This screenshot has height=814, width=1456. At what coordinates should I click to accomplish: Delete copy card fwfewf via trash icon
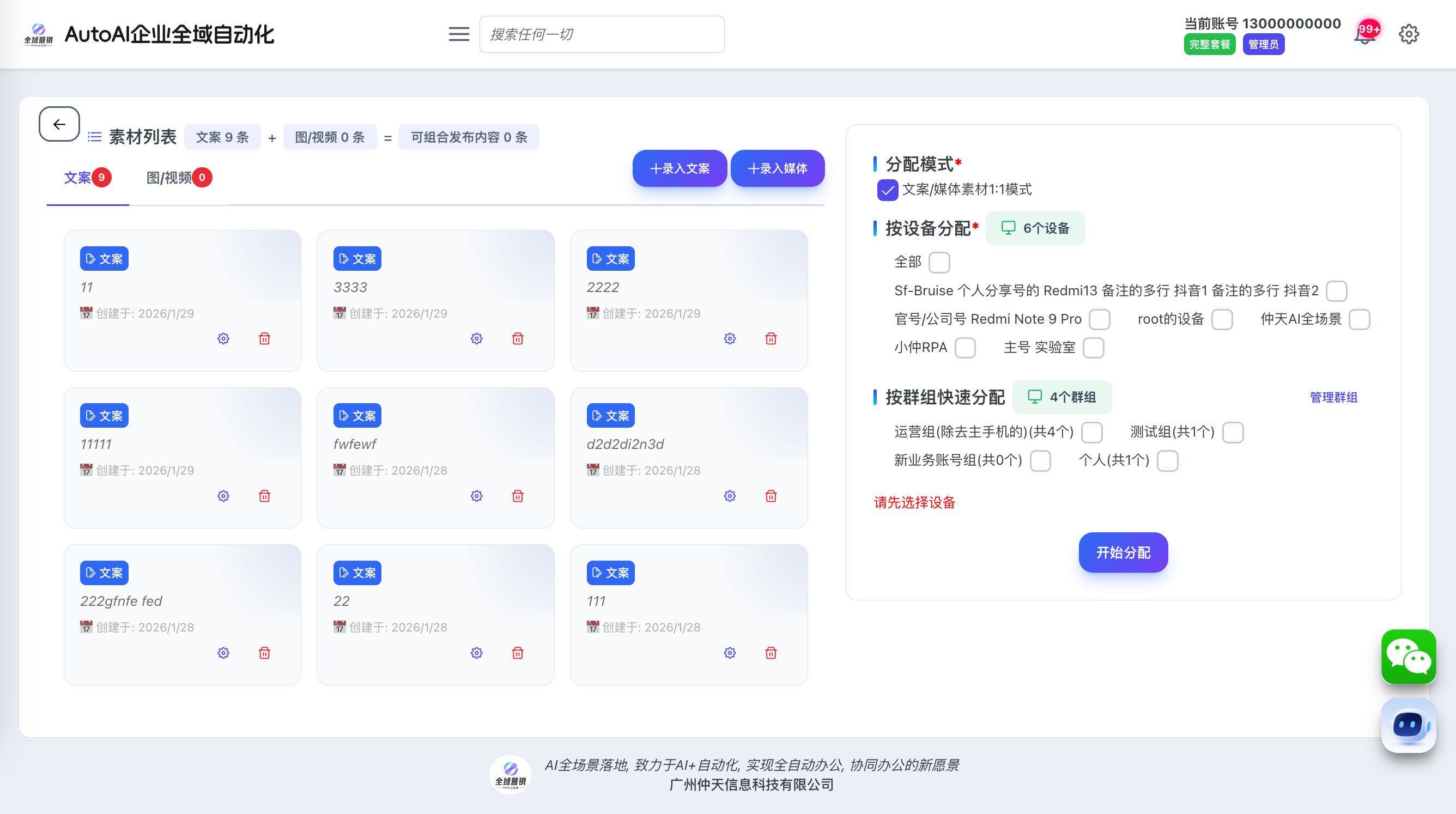point(517,496)
